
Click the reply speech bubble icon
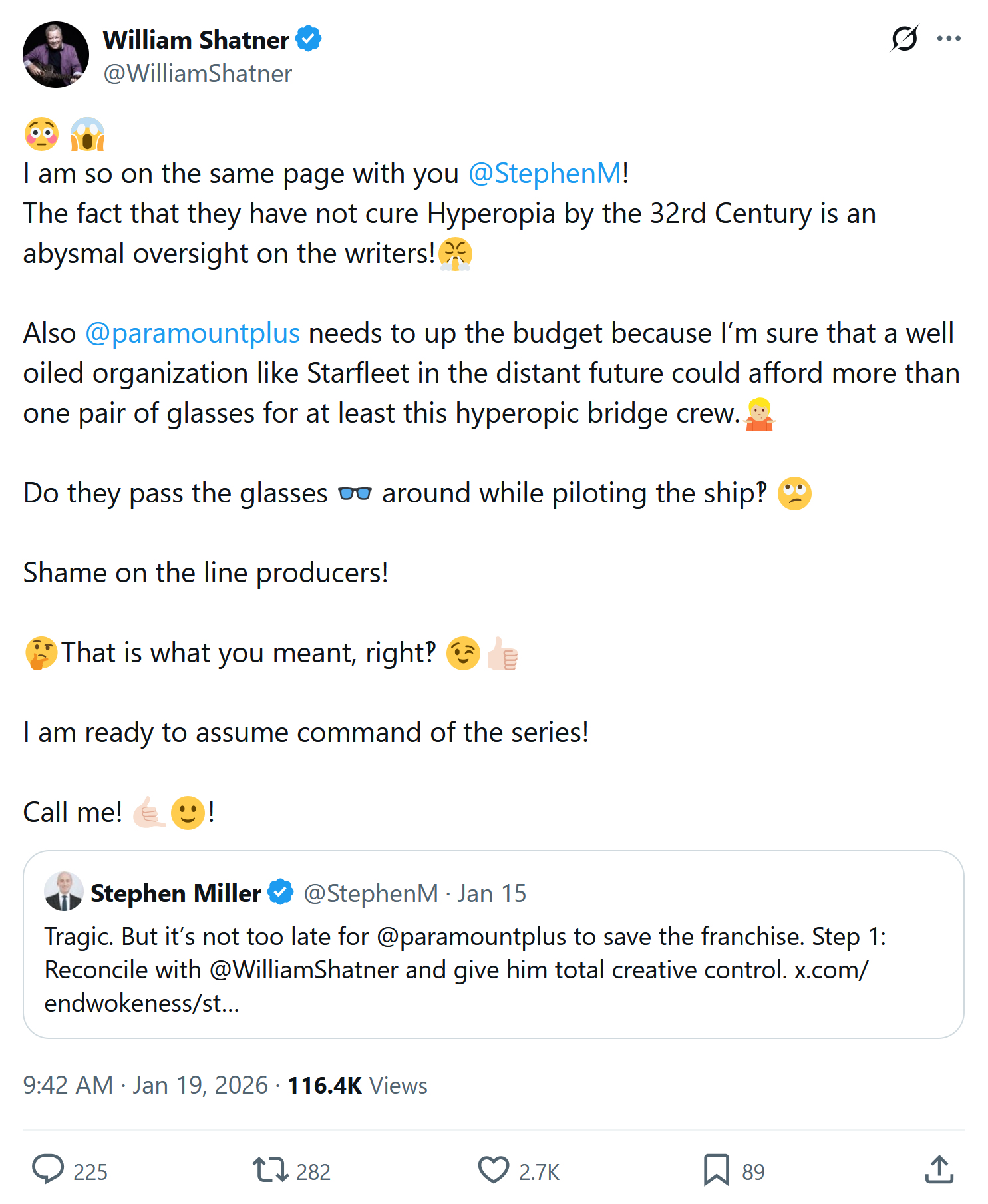pos(49,1169)
